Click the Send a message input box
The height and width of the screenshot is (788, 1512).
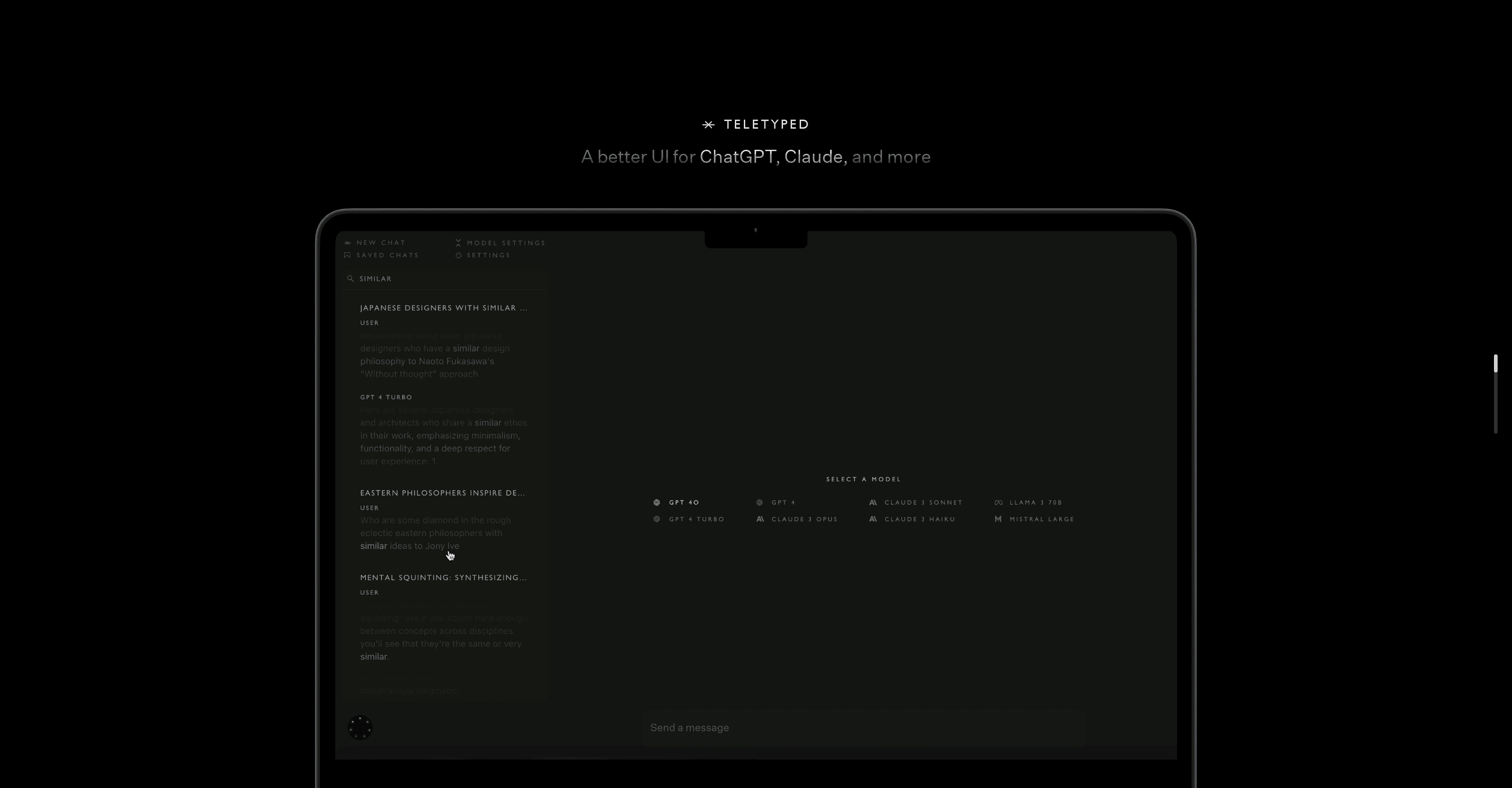(x=863, y=728)
